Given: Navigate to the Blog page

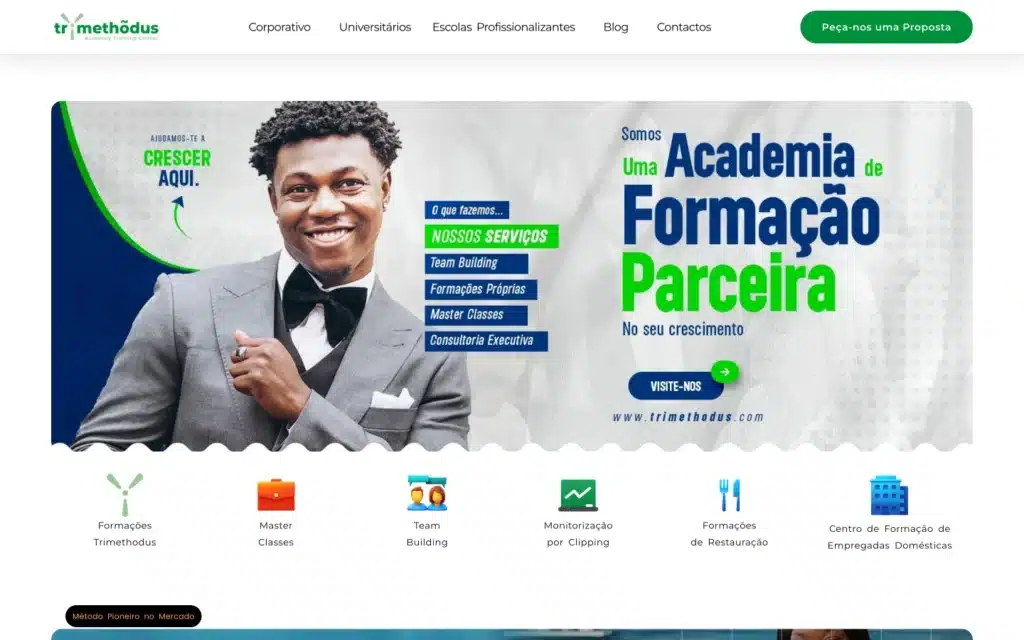Looking at the screenshot, I should point(616,27).
